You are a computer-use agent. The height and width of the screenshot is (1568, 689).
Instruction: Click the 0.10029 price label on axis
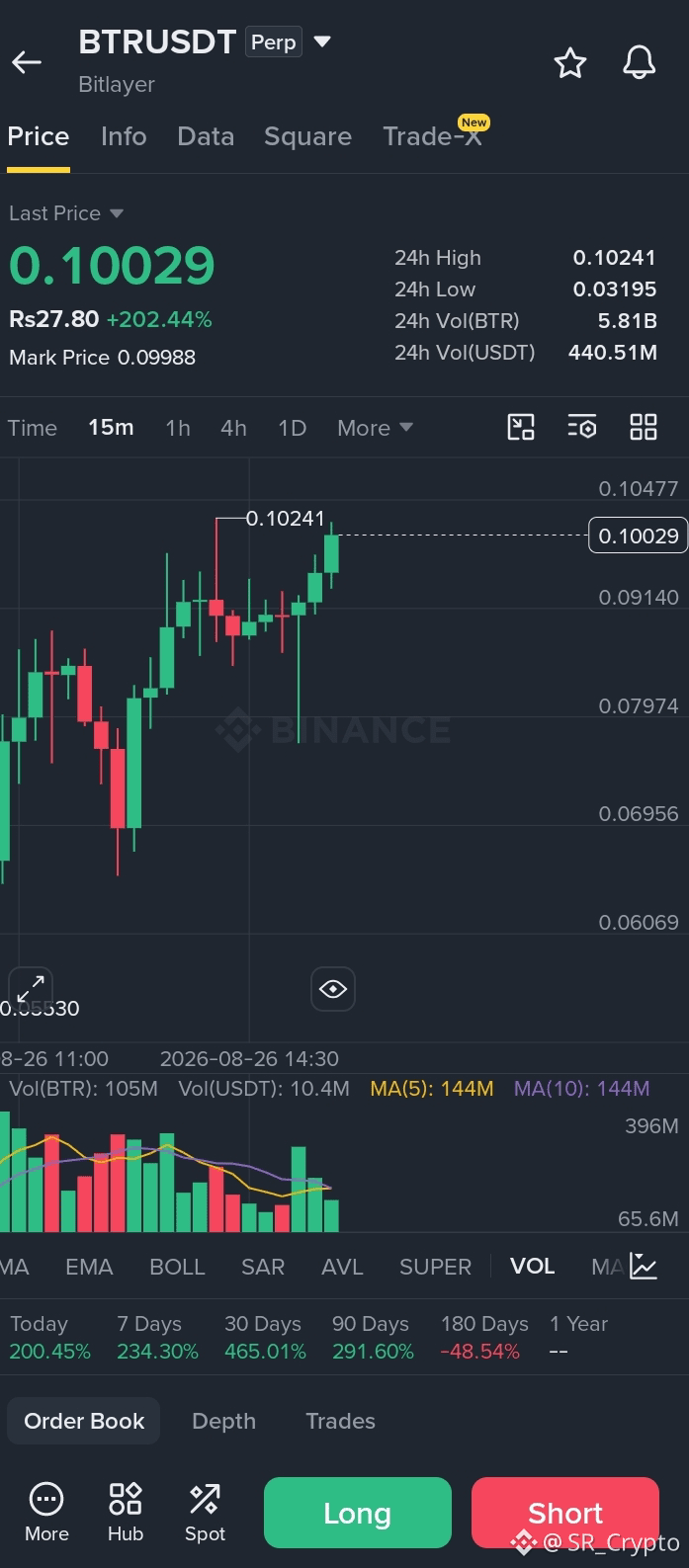(639, 536)
